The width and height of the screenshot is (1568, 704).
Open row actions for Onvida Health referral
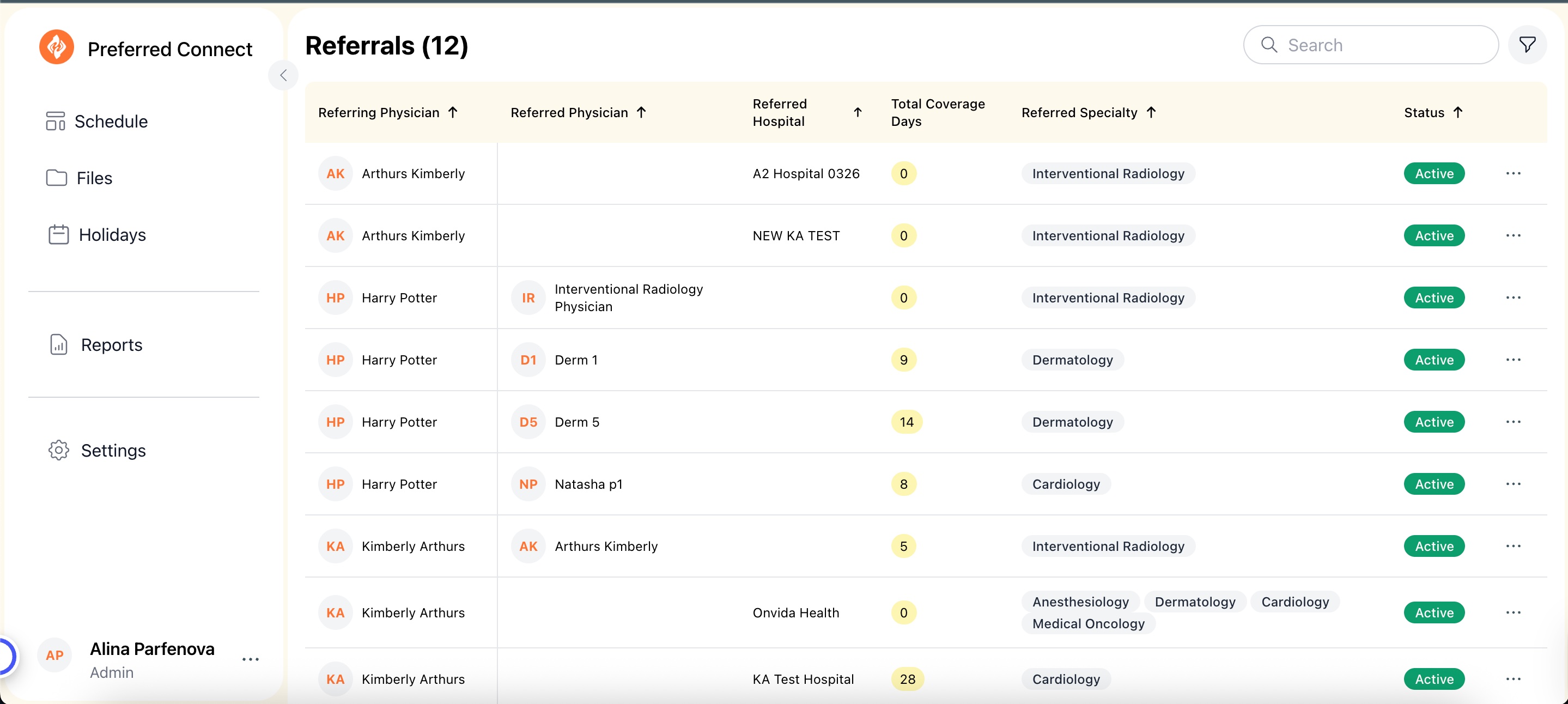(1513, 612)
